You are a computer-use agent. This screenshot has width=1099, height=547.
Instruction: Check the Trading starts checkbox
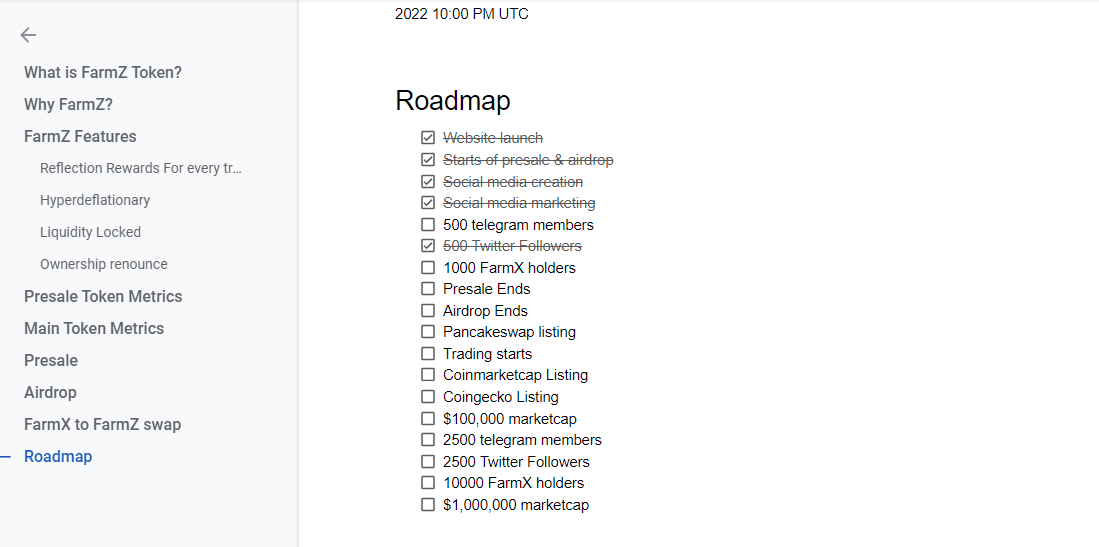click(x=428, y=353)
